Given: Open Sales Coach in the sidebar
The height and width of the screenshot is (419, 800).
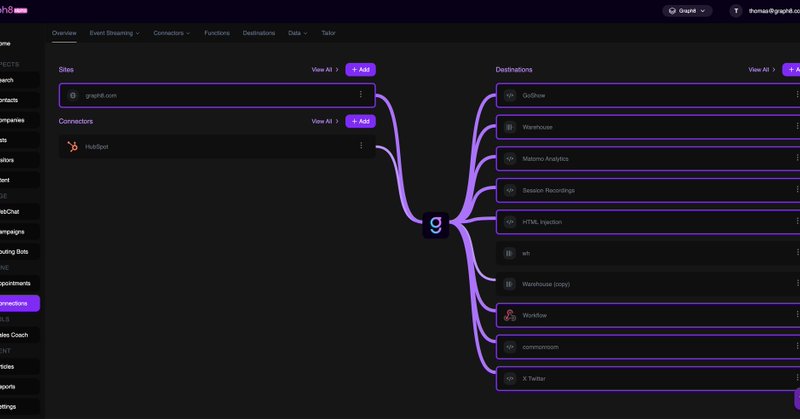Looking at the screenshot, I should 19,335.
